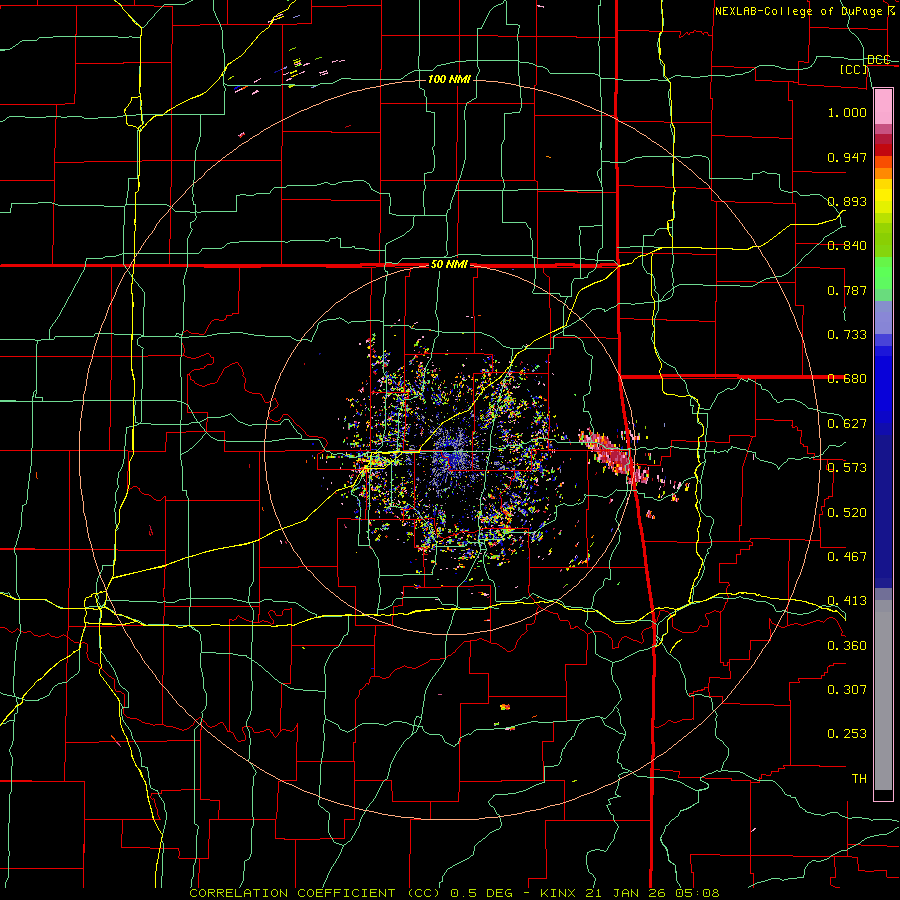Pick the pink segment atop the color bar
Image resolution: width=900 pixels, height=900 pixels.
point(883,107)
